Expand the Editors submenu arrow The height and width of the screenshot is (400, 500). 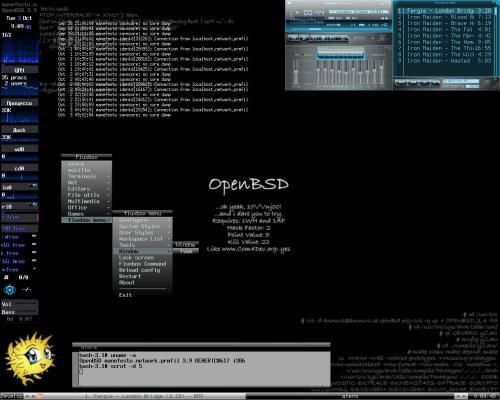click(108, 189)
